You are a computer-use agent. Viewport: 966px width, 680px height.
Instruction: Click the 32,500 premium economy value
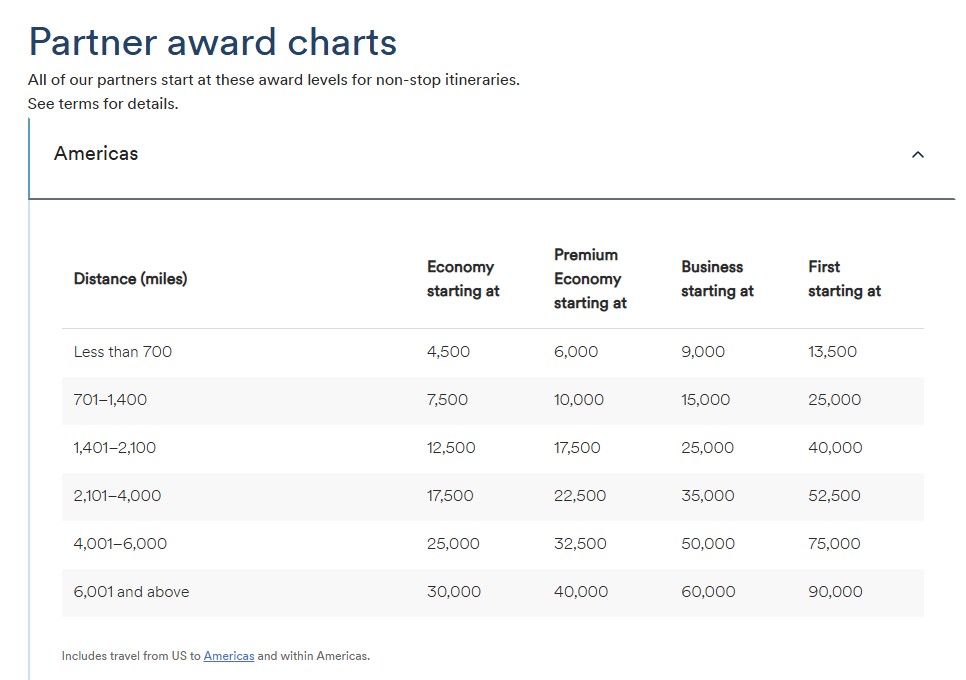(580, 544)
